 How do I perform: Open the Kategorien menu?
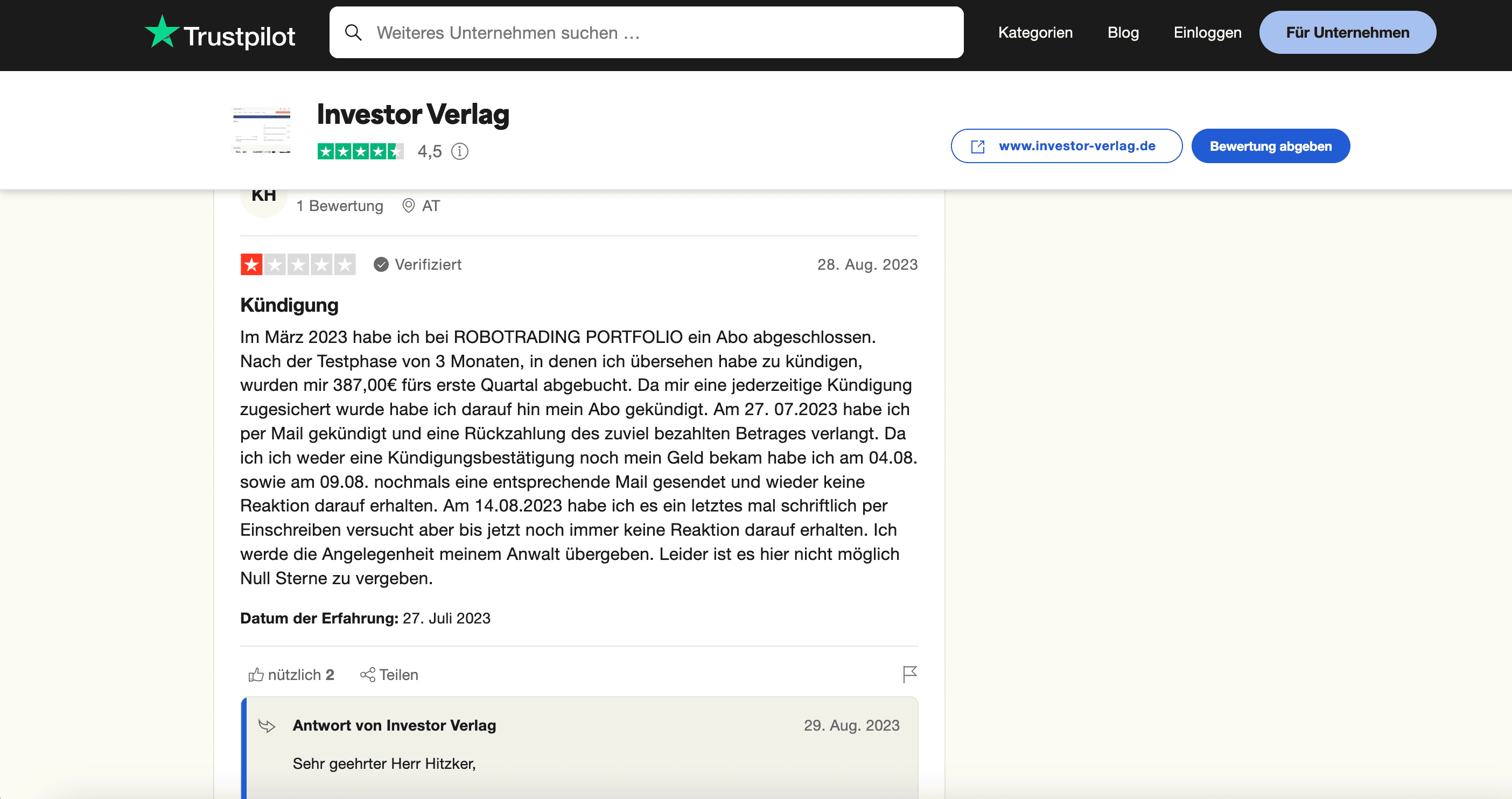[x=1035, y=32]
